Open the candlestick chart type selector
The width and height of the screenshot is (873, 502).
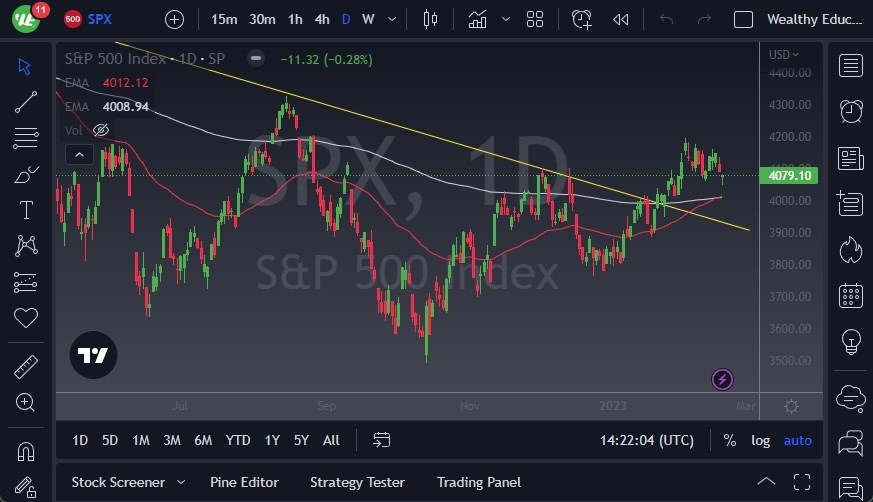[431, 19]
